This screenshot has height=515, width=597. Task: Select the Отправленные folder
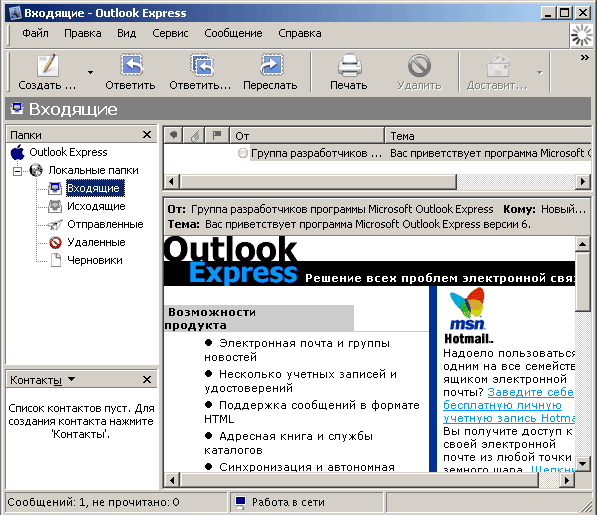(105, 224)
